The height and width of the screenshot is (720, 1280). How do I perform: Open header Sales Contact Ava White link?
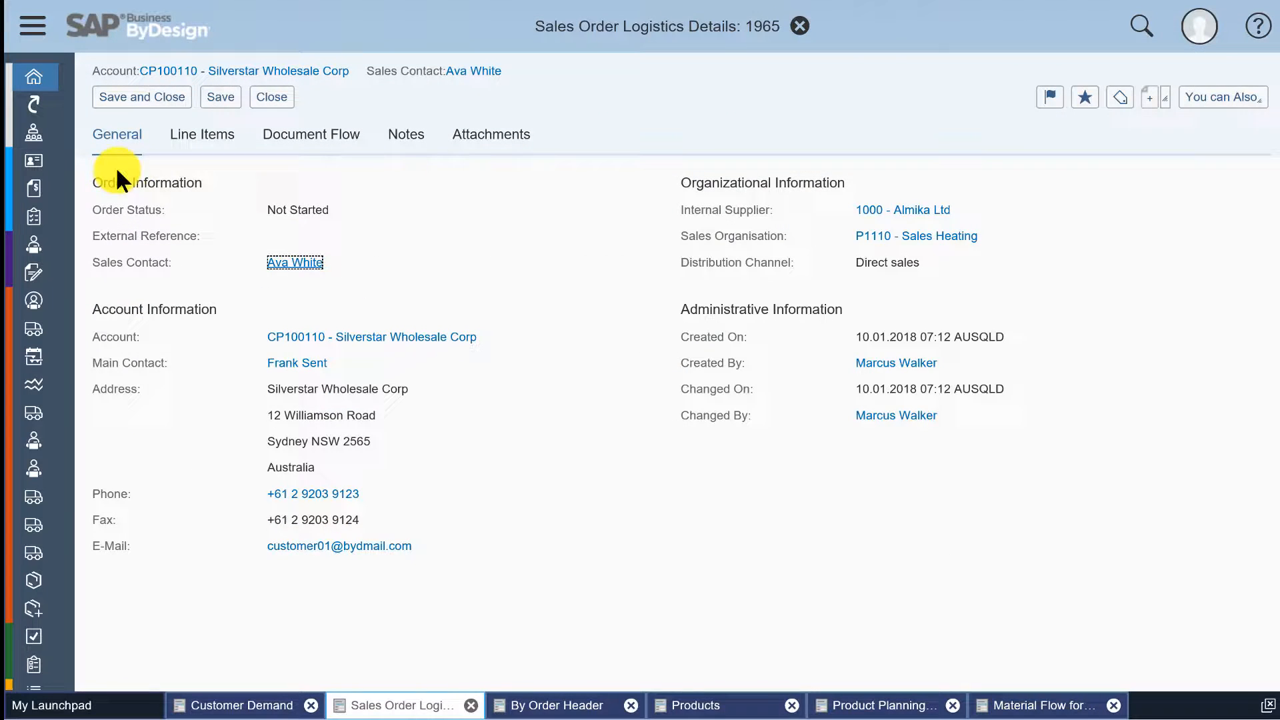473,71
